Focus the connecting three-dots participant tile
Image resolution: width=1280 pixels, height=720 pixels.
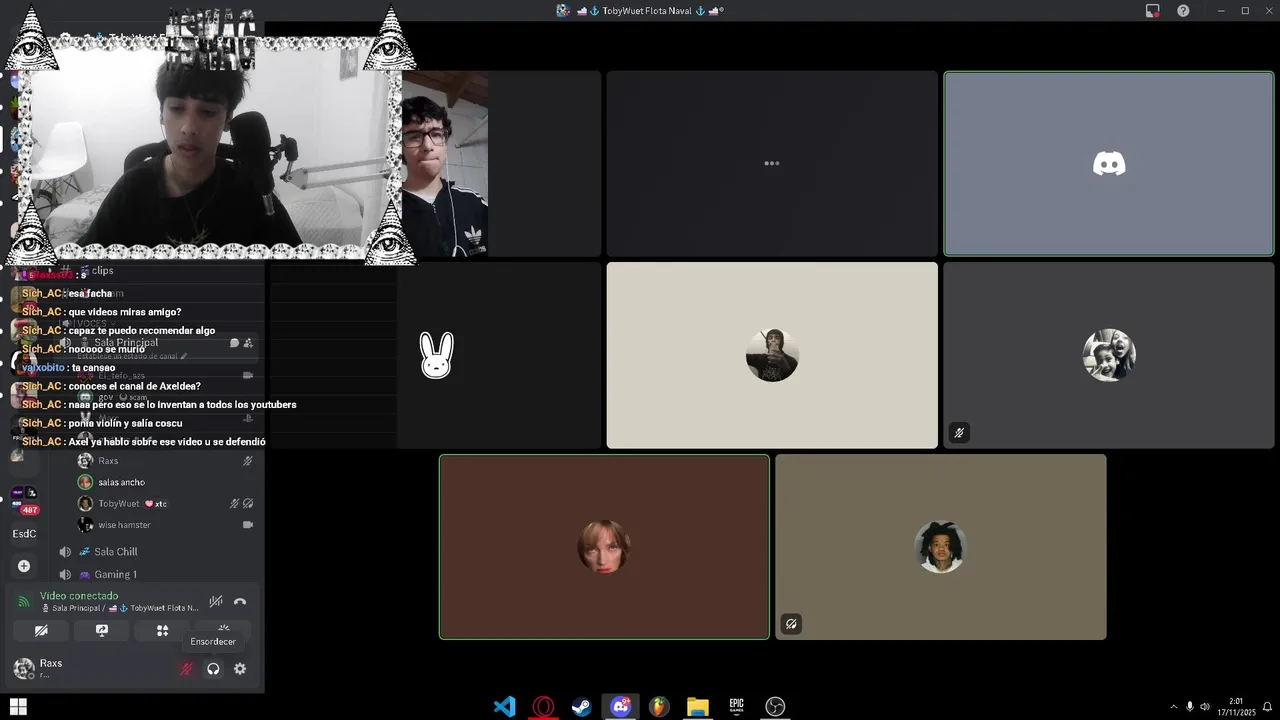(772, 164)
